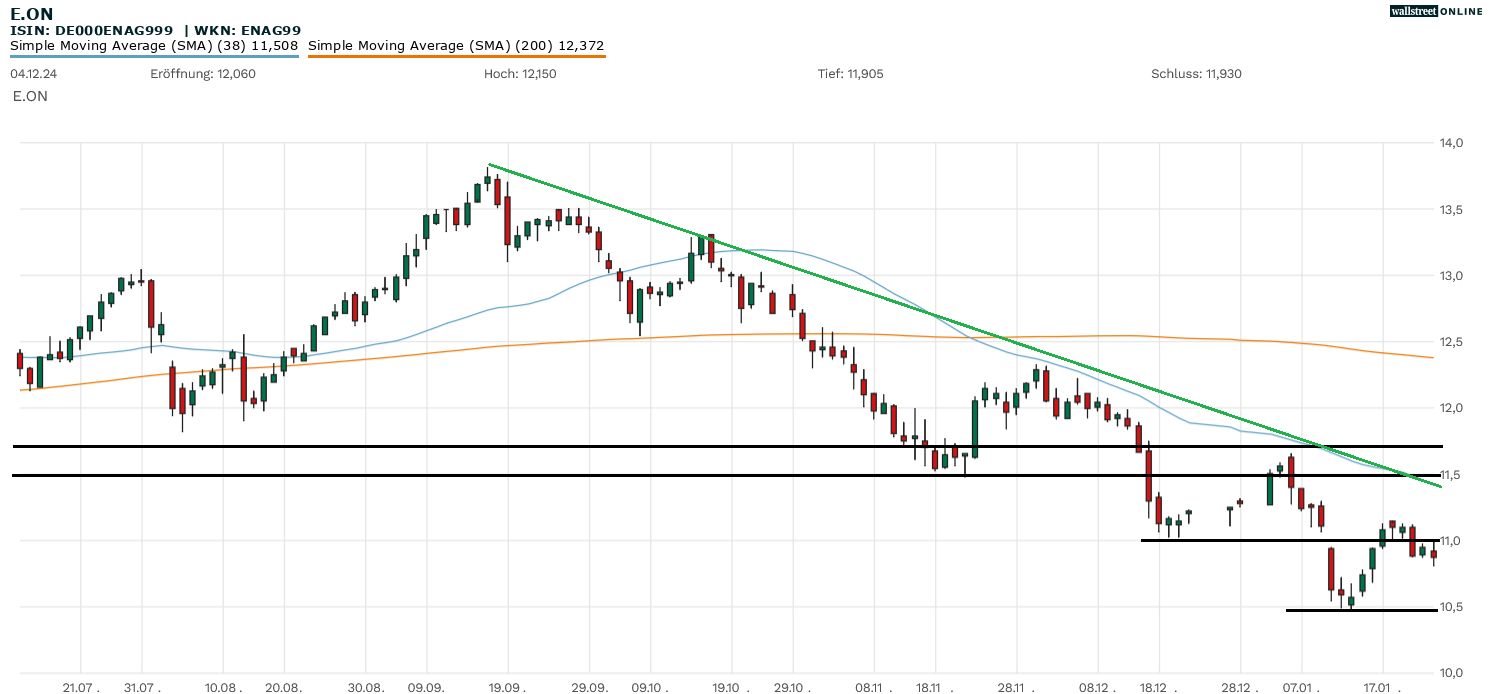The height and width of the screenshot is (694, 1490).
Task: Toggle the SMA (200) legend entry
Action: point(455,45)
